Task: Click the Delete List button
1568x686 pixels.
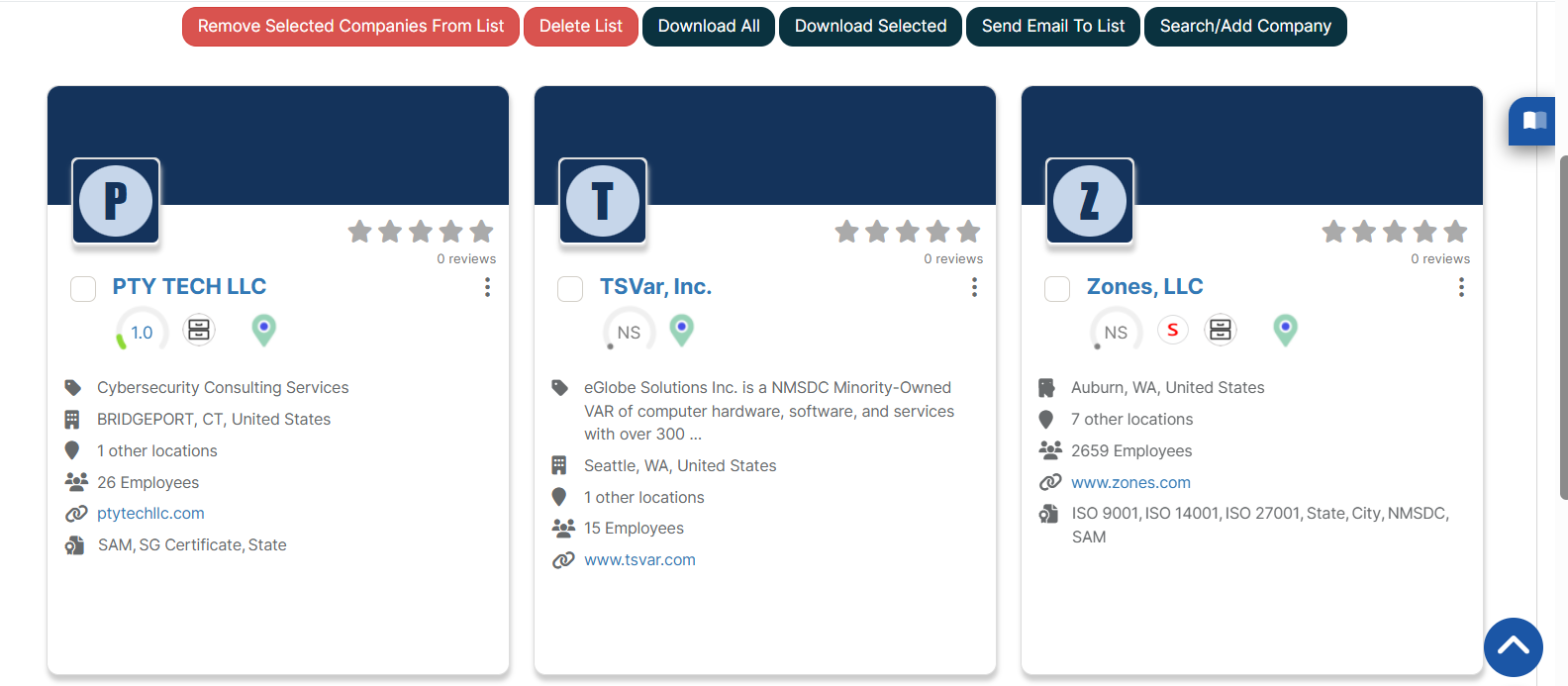Action: pyautogui.click(x=581, y=27)
